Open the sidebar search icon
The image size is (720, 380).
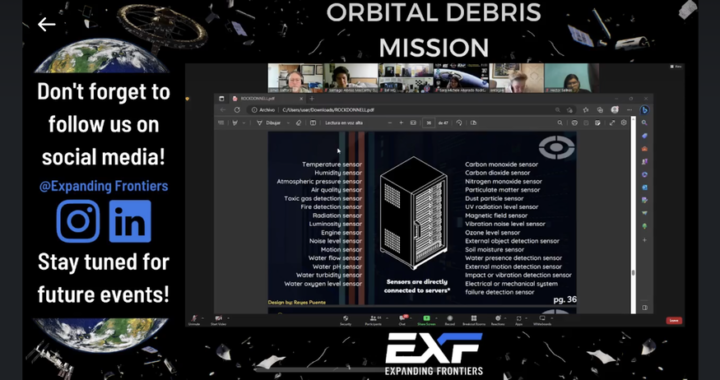(645, 123)
